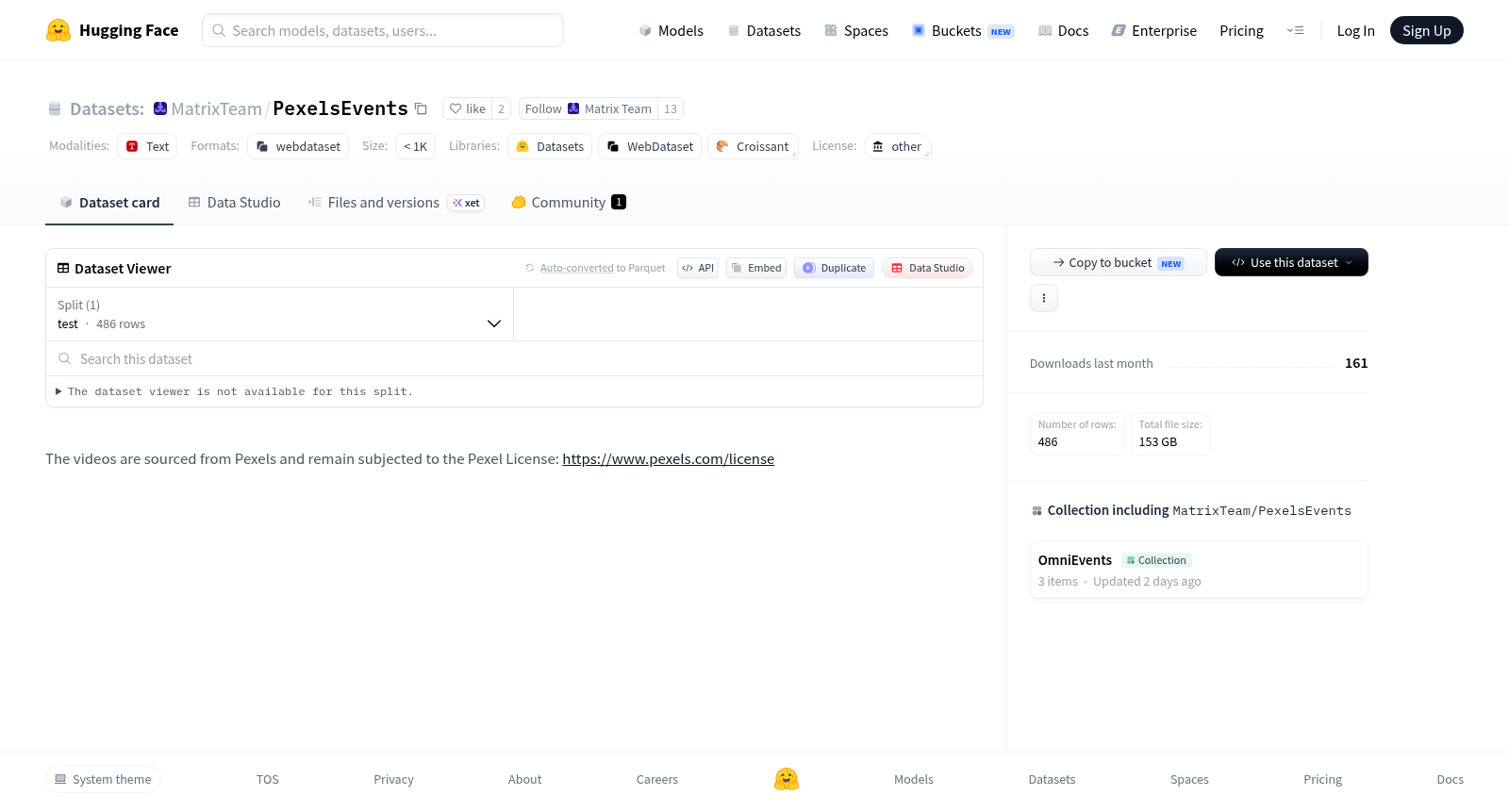This screenshot has width=1509, height=812.
Task: Open Docs in the footer
Action: (x=1450, y=779)
